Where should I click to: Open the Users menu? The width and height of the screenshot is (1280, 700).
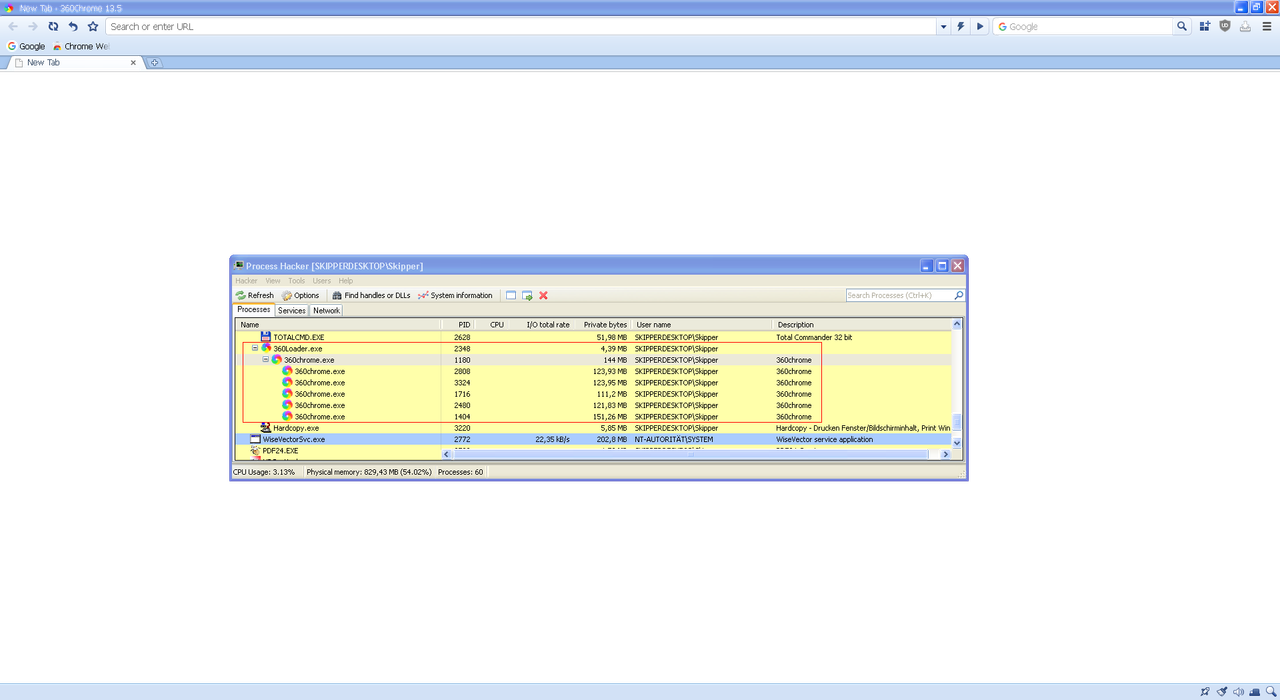coord(322,281)
